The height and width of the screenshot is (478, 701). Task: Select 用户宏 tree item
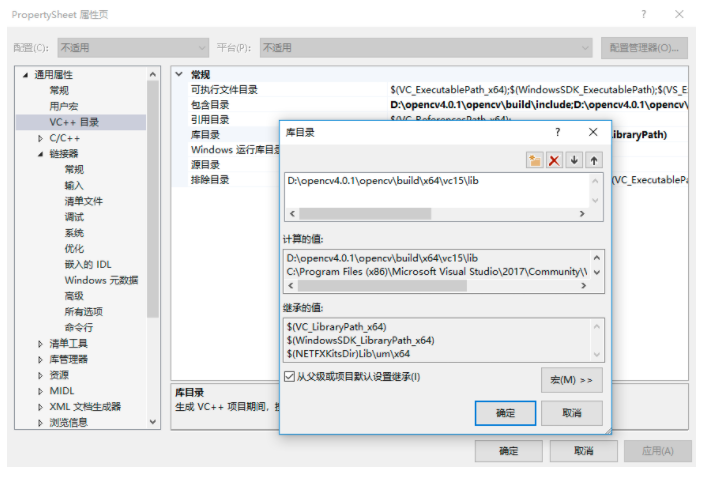(63, 106)
